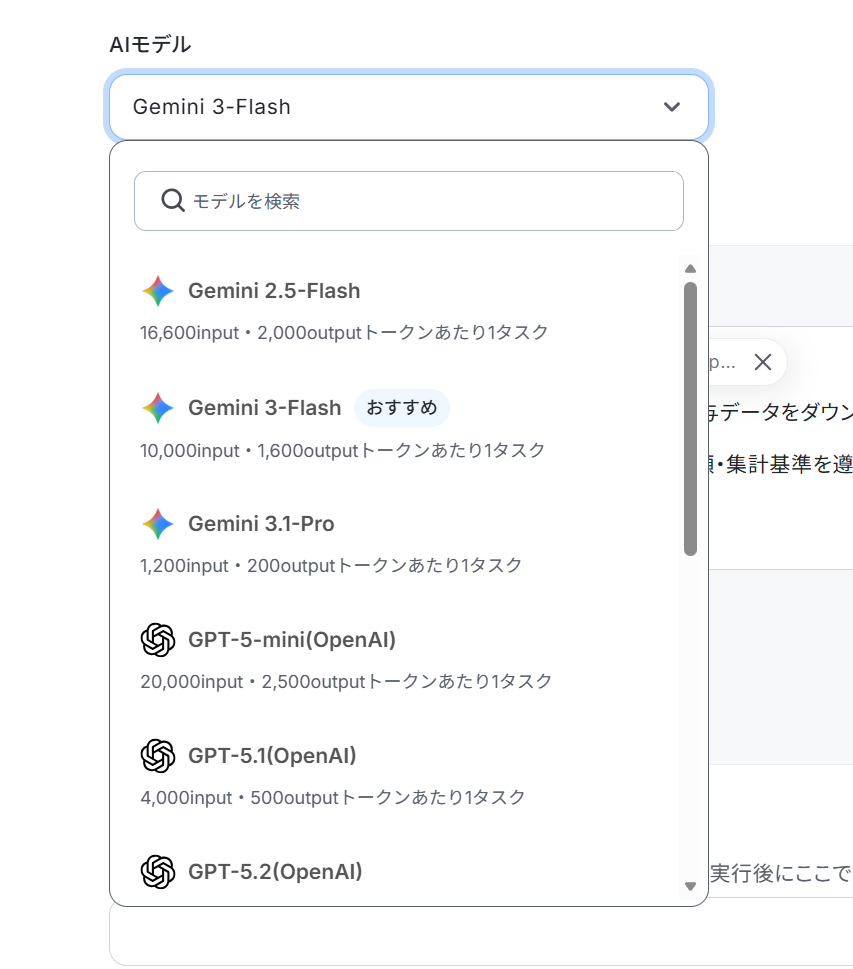The width and height of the screenshot is (853, 969).
Task: Remove the tag using its X button
Action: [x=763, y=362]
